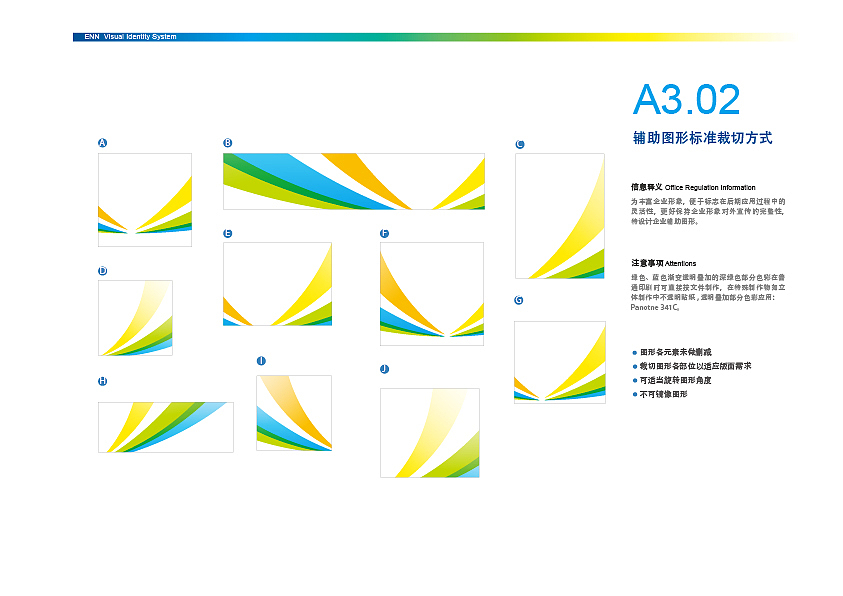Click paragraph starting 为丰富企业形象
This screenshot has width=843, height=596.
click(708, 211)
